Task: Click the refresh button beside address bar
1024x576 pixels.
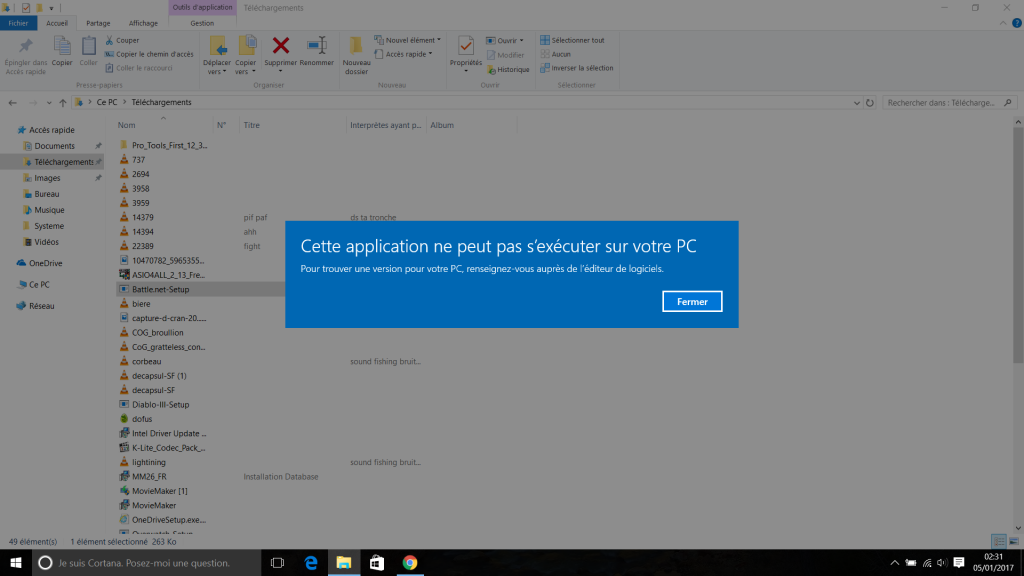Action: coord(869,103)
